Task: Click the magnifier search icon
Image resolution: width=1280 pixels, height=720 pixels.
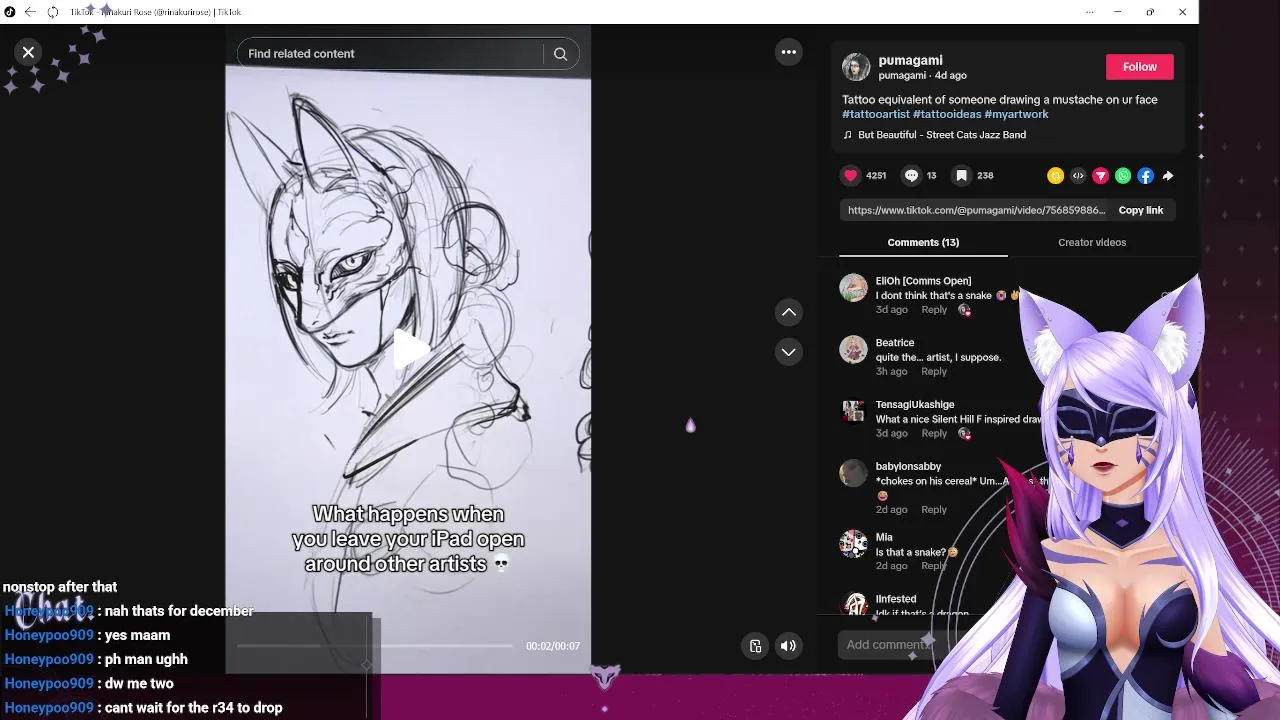Action: 560,54
